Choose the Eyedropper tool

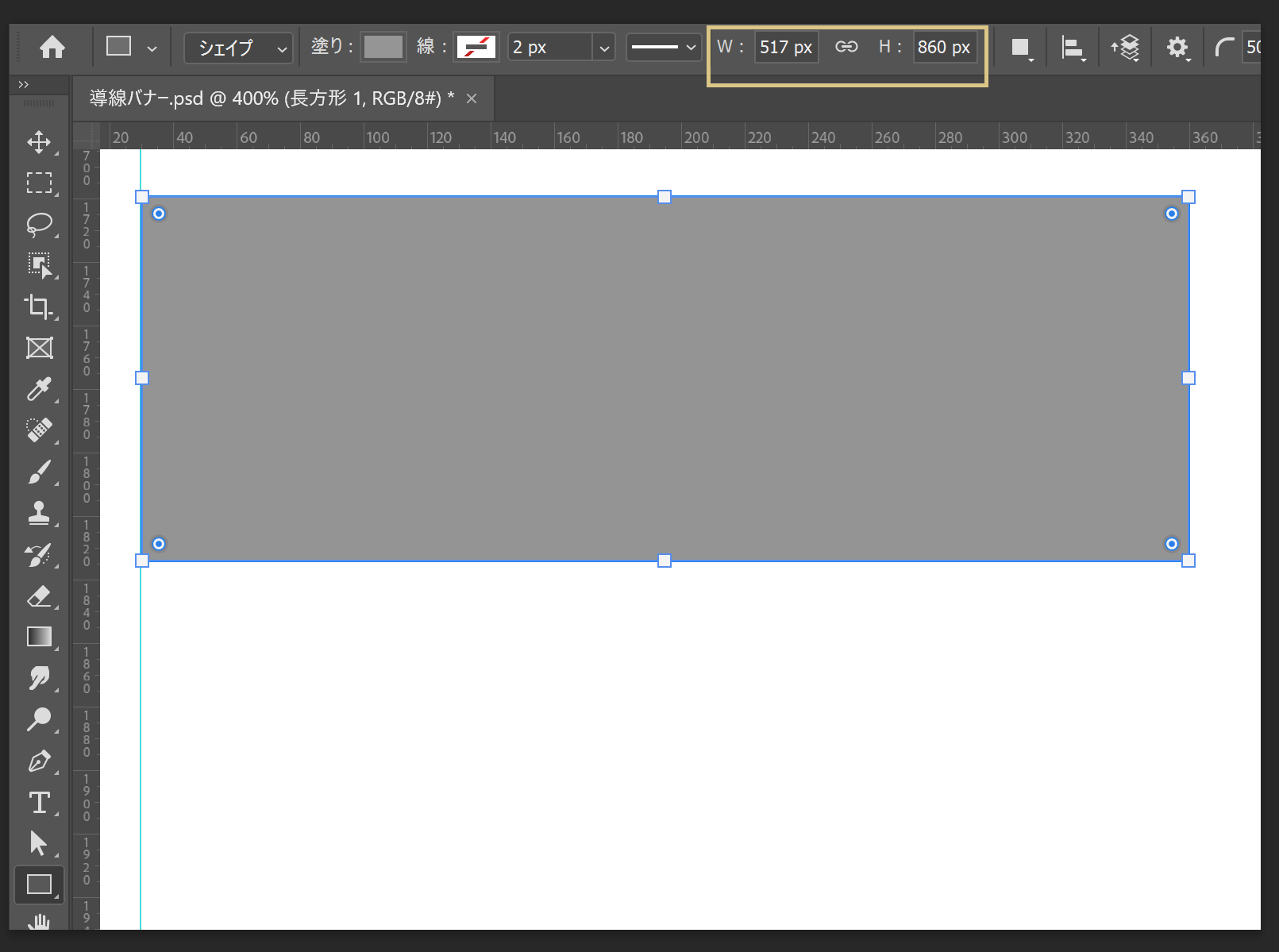click(x=40, y=389)
